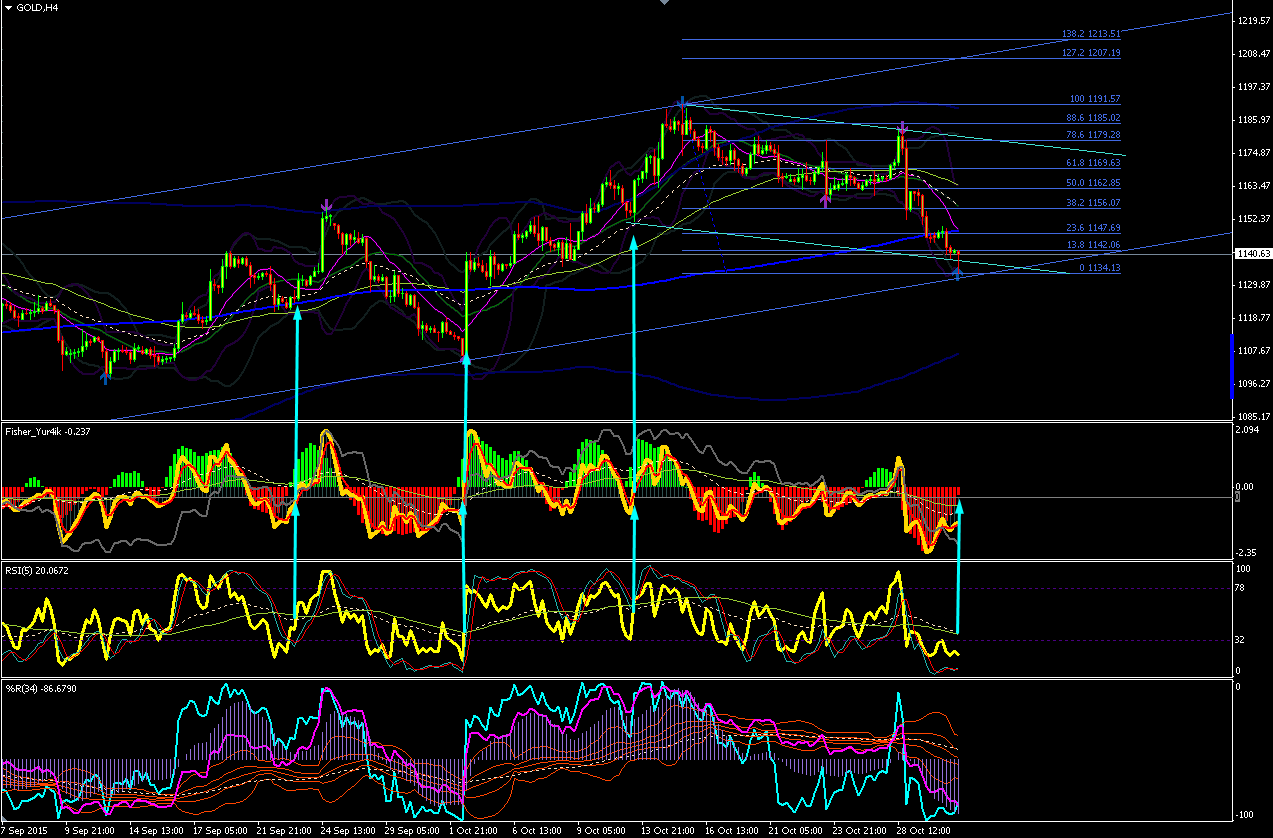The height and width of the screenshot is (838, 1273).
Task: Select the 13.8 1142.06 Fibonacci level
Action: (1091, 245)
